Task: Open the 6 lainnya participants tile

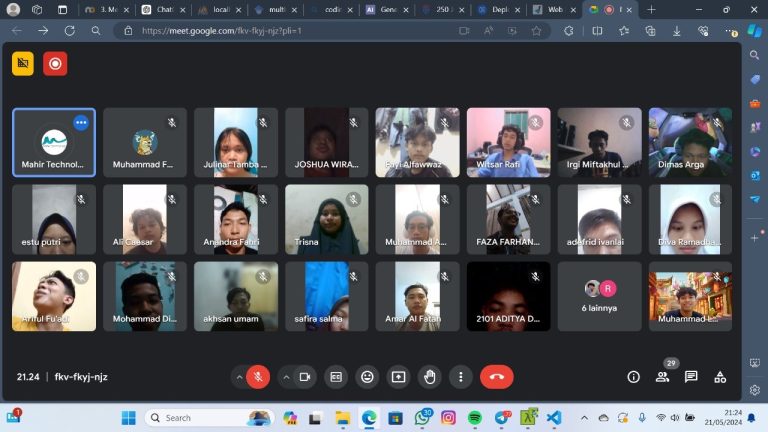Action: (x=600, y=296)
